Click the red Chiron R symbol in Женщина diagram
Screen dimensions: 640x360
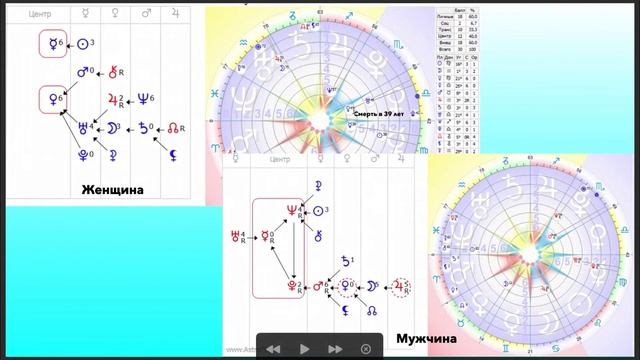coord(116,73)
